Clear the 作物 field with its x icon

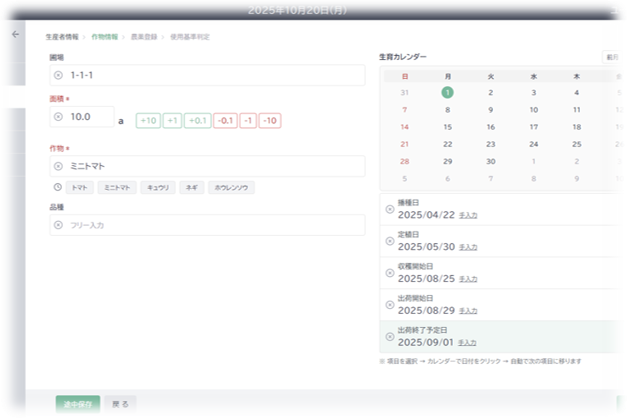tap(58, 166)
